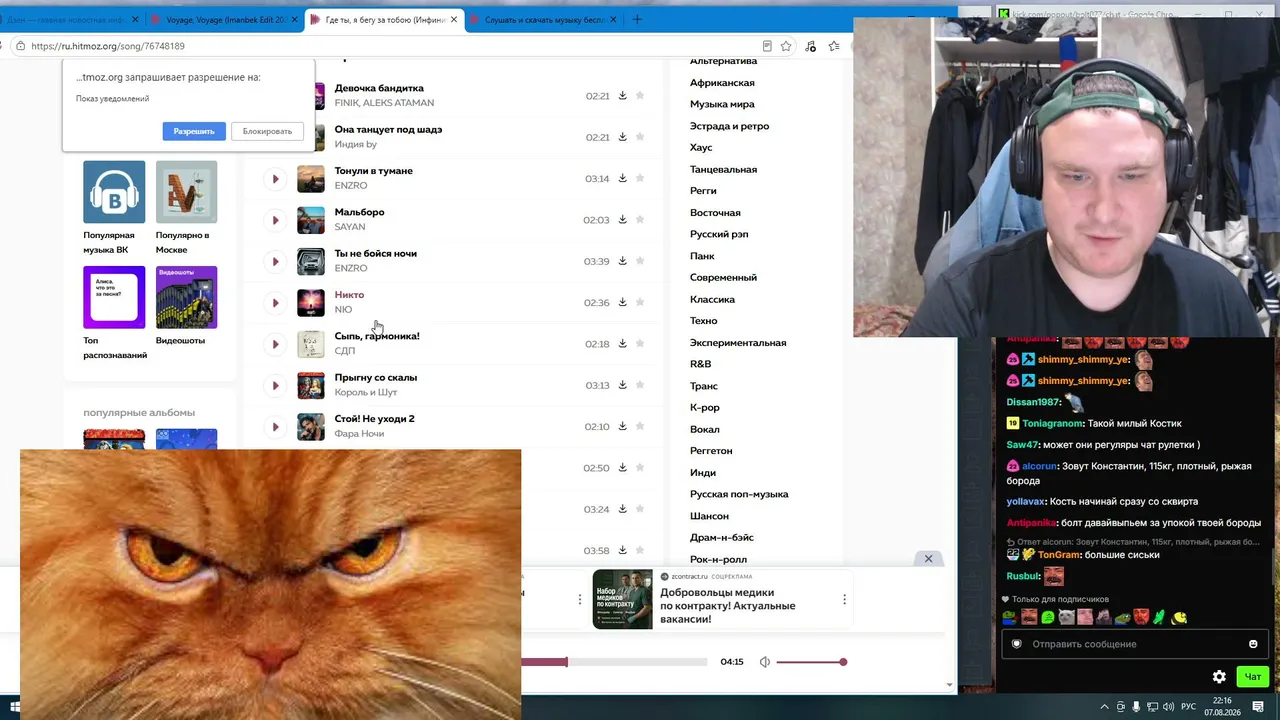Viewport: 1280px width, 720px height.
Task: Open the Топ распознаваний tile
Action: click(x=114, y=313)
